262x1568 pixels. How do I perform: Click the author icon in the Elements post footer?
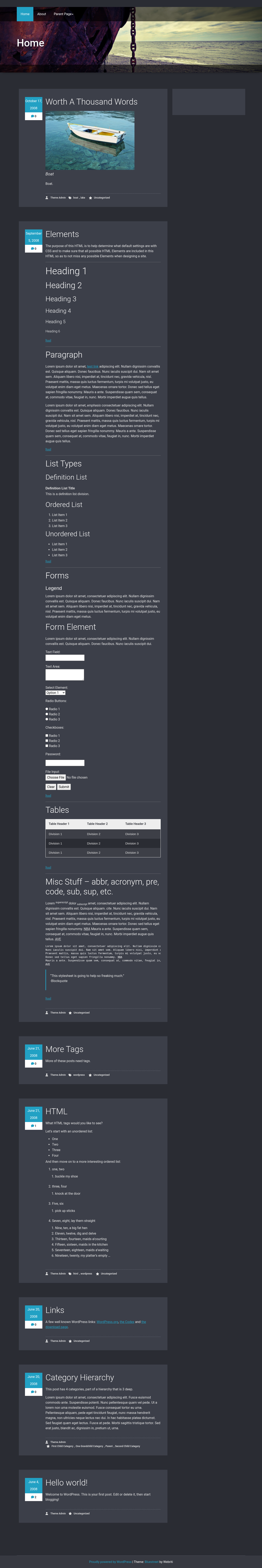pyautogui.click(x=47, y=1013)
